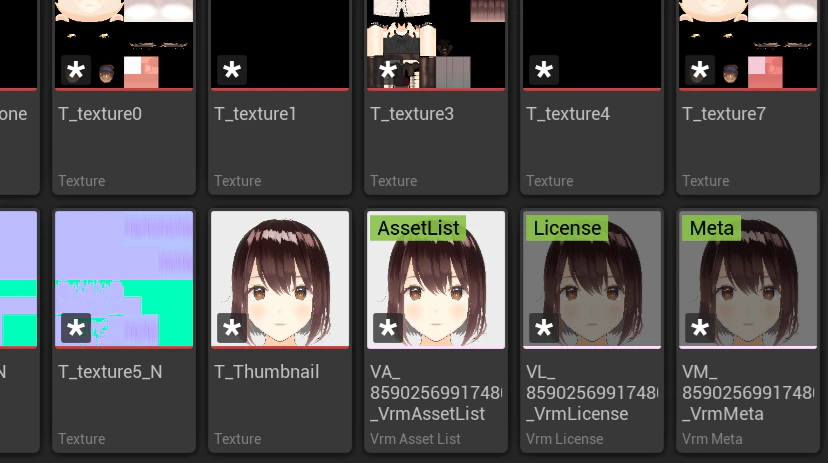Viewport: 828px width, 463px height.
Task: Click the unsaved asterisk icon on VrmAssetList
Action: [388, 328]
